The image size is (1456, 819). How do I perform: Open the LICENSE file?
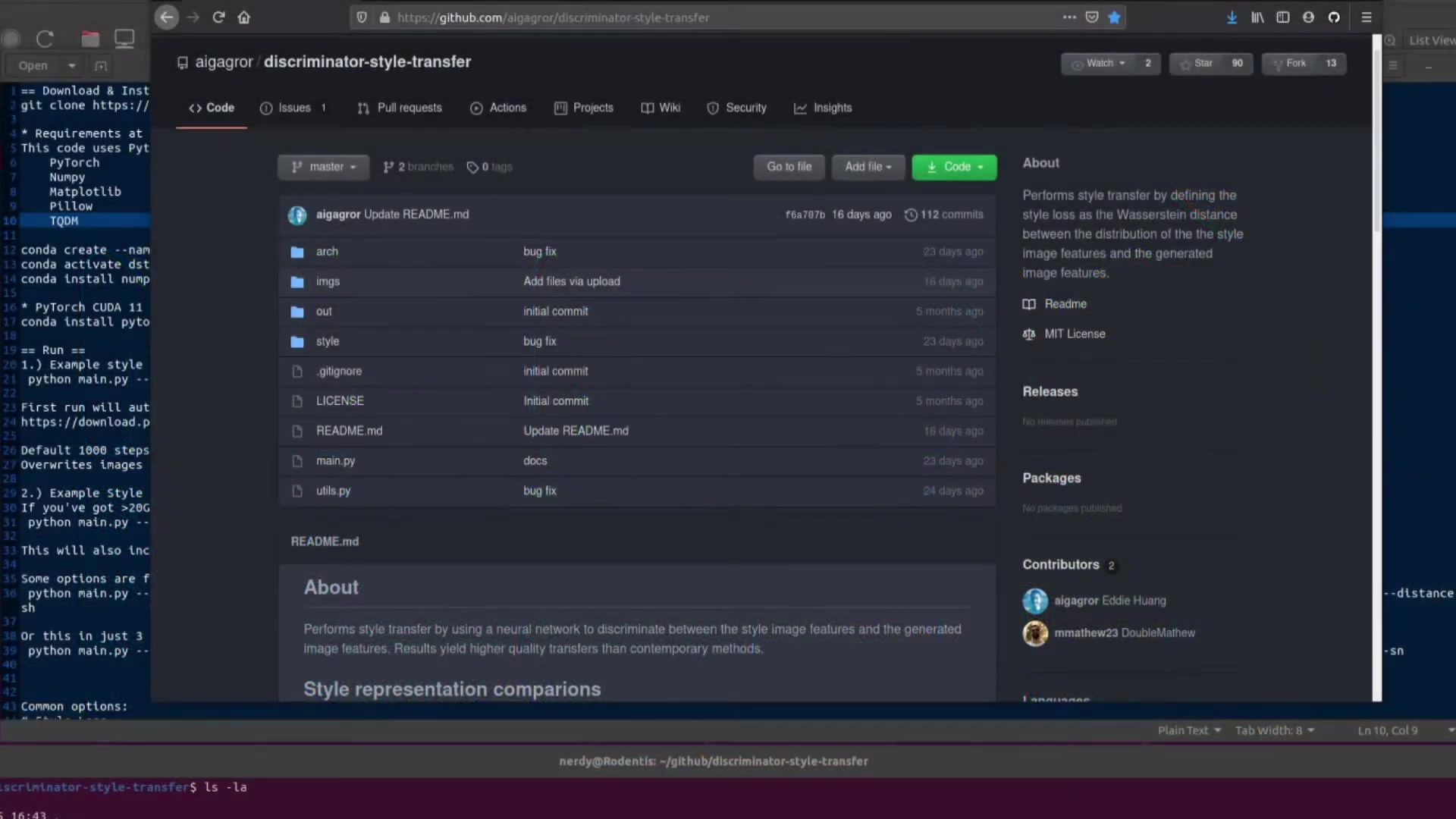pyautogui.click(x=340, y=401)
